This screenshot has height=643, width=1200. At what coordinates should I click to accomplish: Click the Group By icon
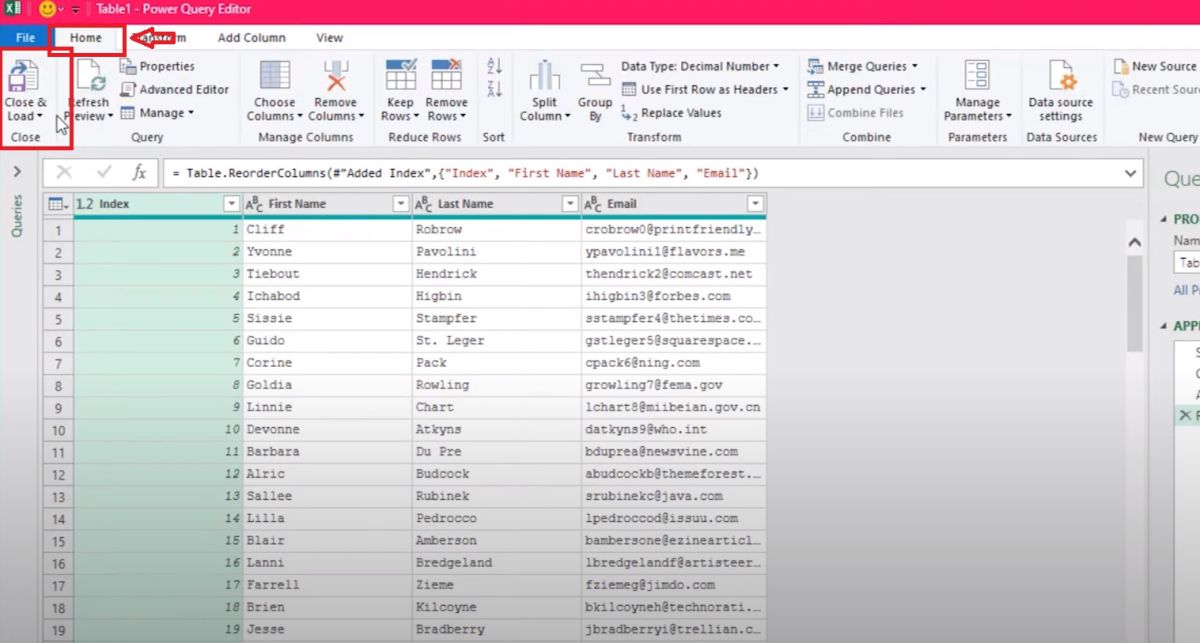point(595,77)
